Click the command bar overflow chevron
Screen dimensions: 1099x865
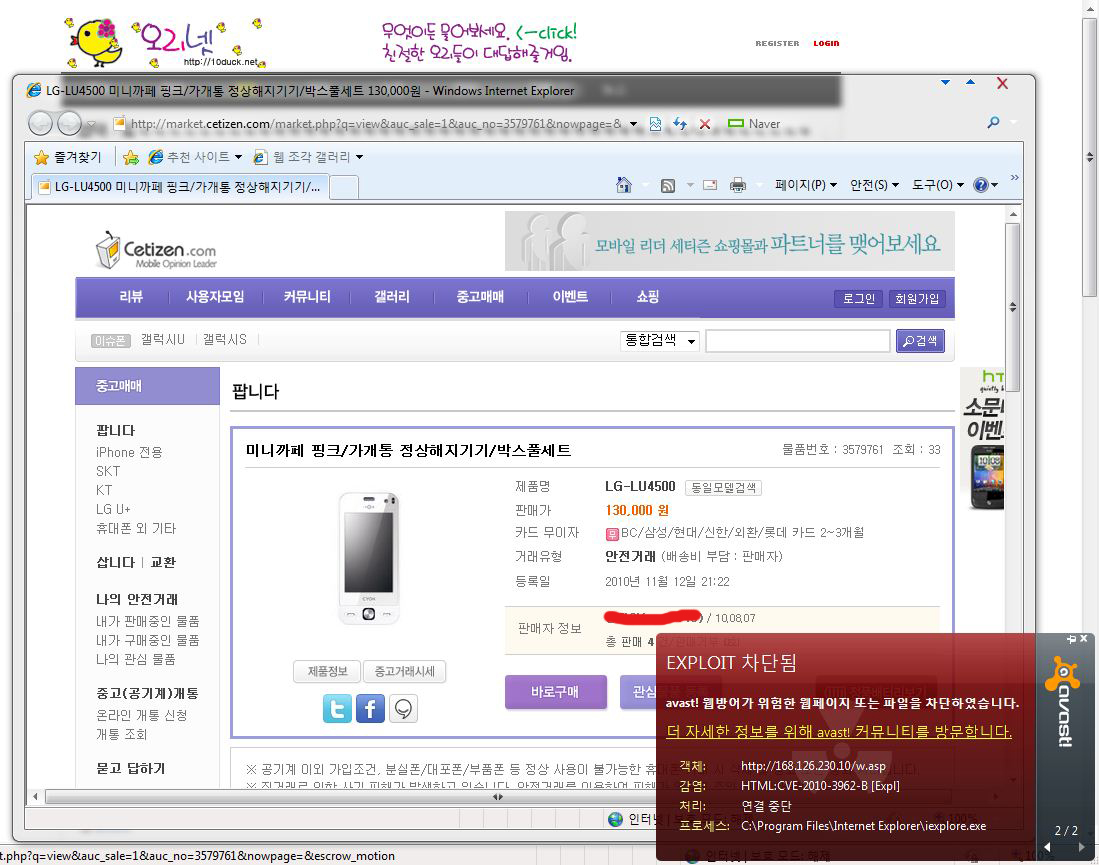(x=1014, y=177)
